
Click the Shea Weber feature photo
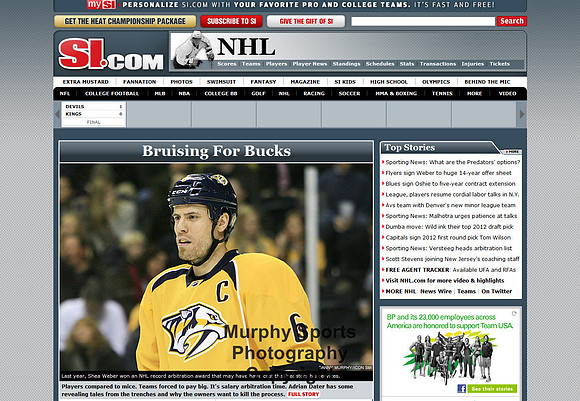216,272
